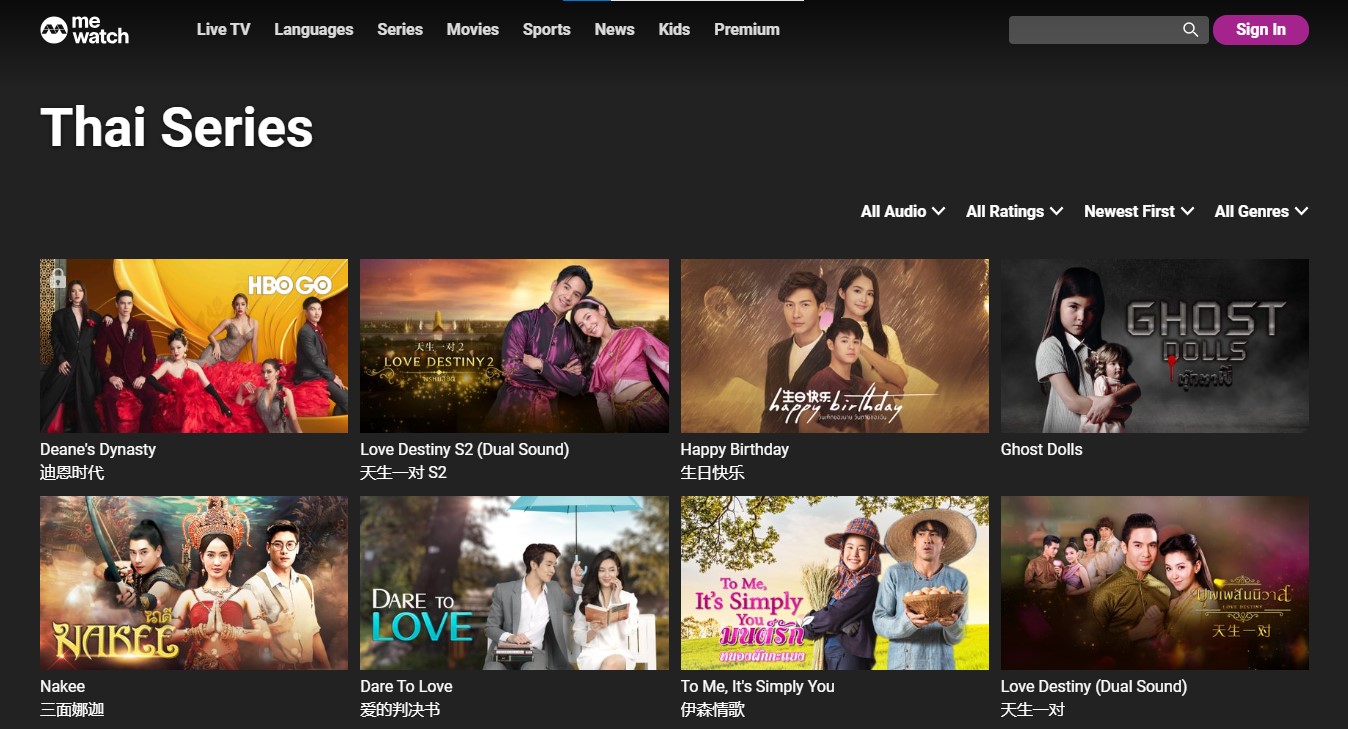The height and width of the screenshot is (729, 1348).
Task: Open the Happy Birthday poster thumbnail
Action: click(835, 346)
